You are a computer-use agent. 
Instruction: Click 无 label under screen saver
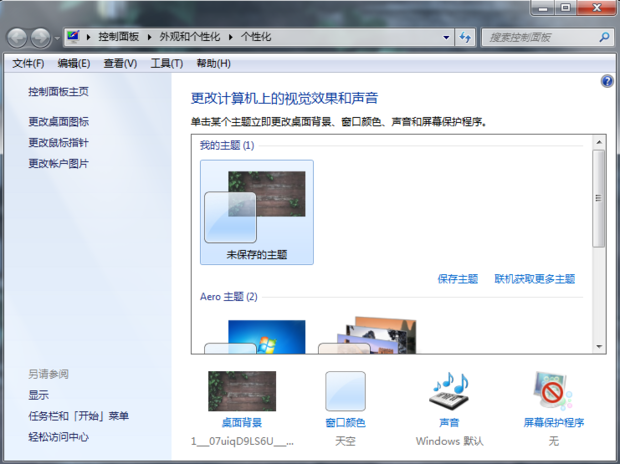pyautogui.click(x=554, y=441)
